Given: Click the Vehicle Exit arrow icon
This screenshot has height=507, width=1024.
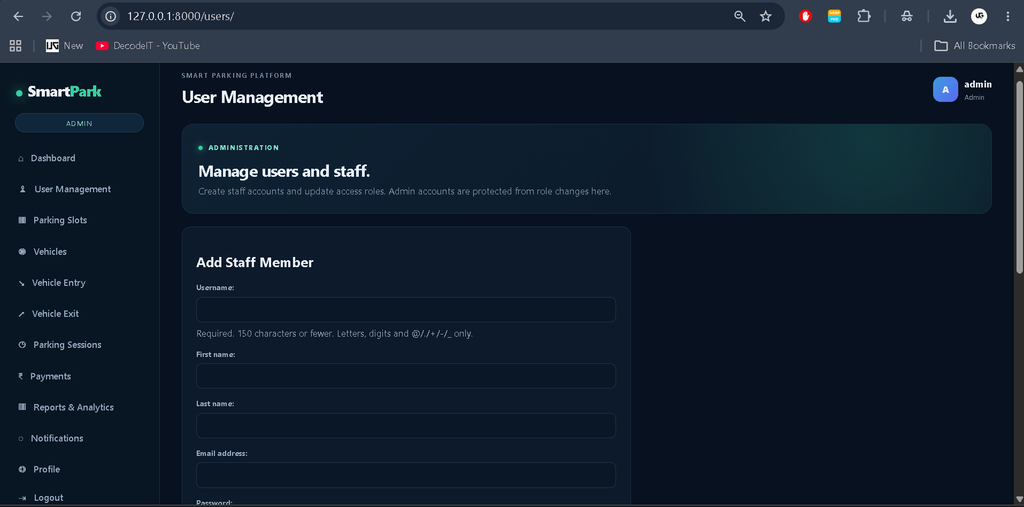Looking at the screenshot, I should pyautogui.click(x=22, y=314).
